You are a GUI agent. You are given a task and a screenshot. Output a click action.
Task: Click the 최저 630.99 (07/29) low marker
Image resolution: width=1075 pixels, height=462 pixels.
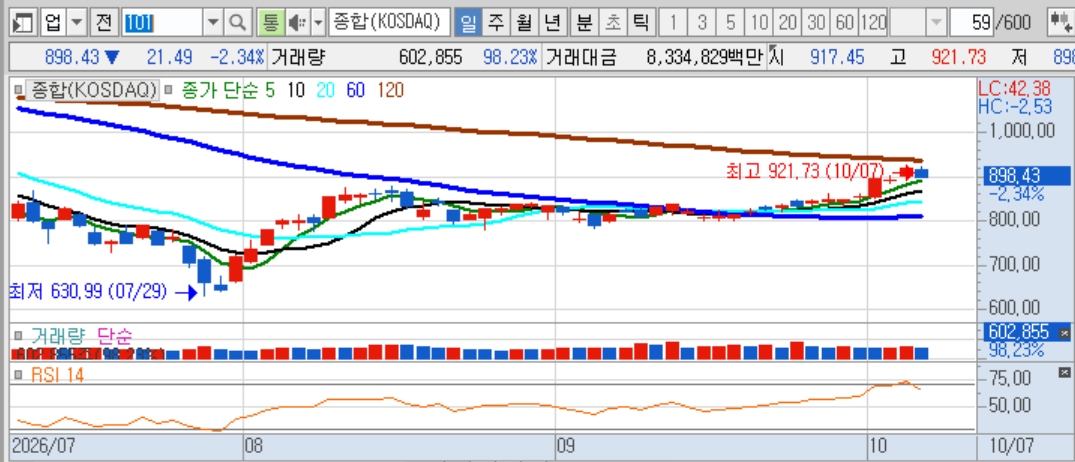[88, 292]
